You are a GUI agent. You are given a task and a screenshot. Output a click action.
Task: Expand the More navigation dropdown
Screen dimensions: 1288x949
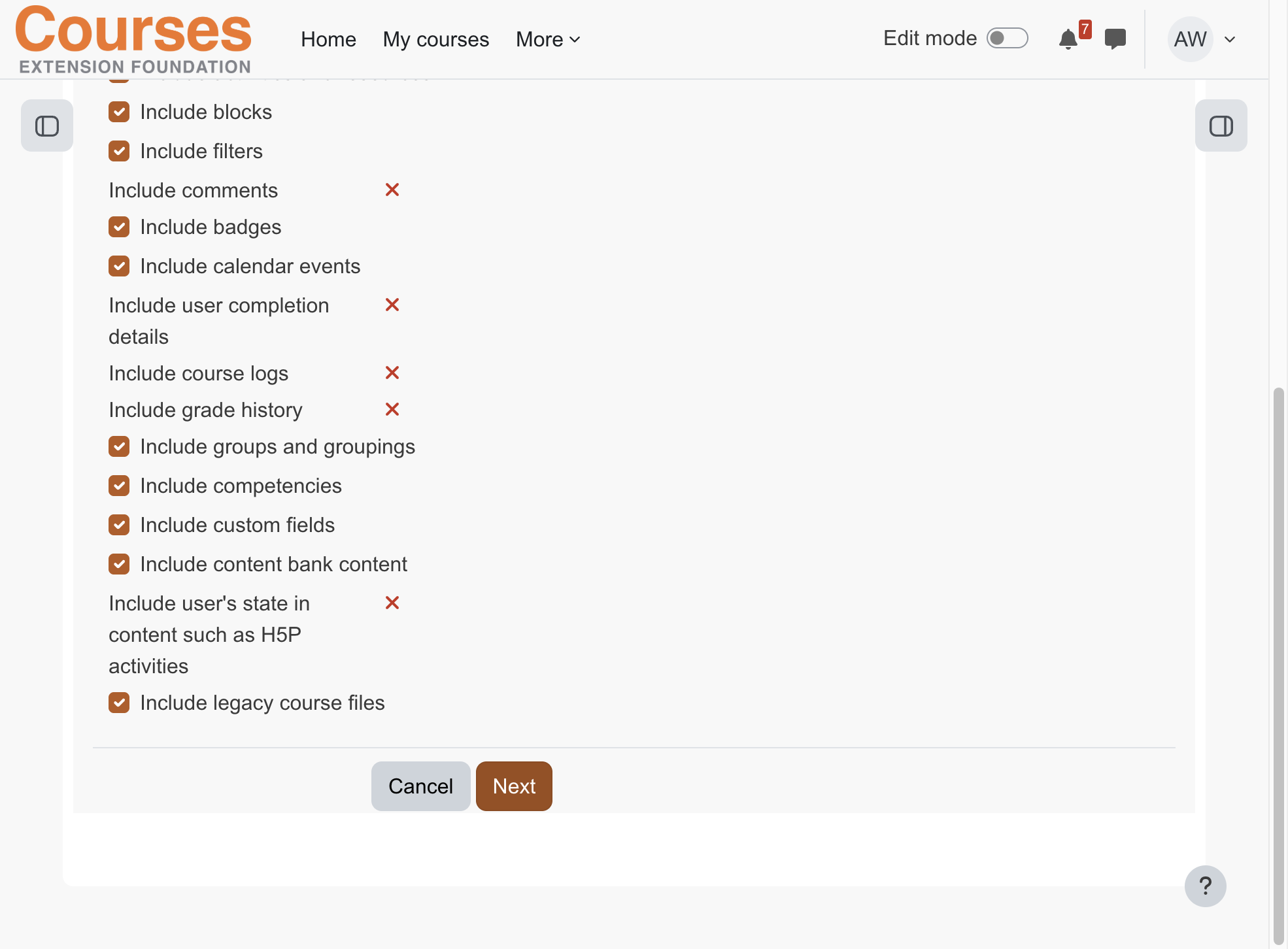pos(548,39)
